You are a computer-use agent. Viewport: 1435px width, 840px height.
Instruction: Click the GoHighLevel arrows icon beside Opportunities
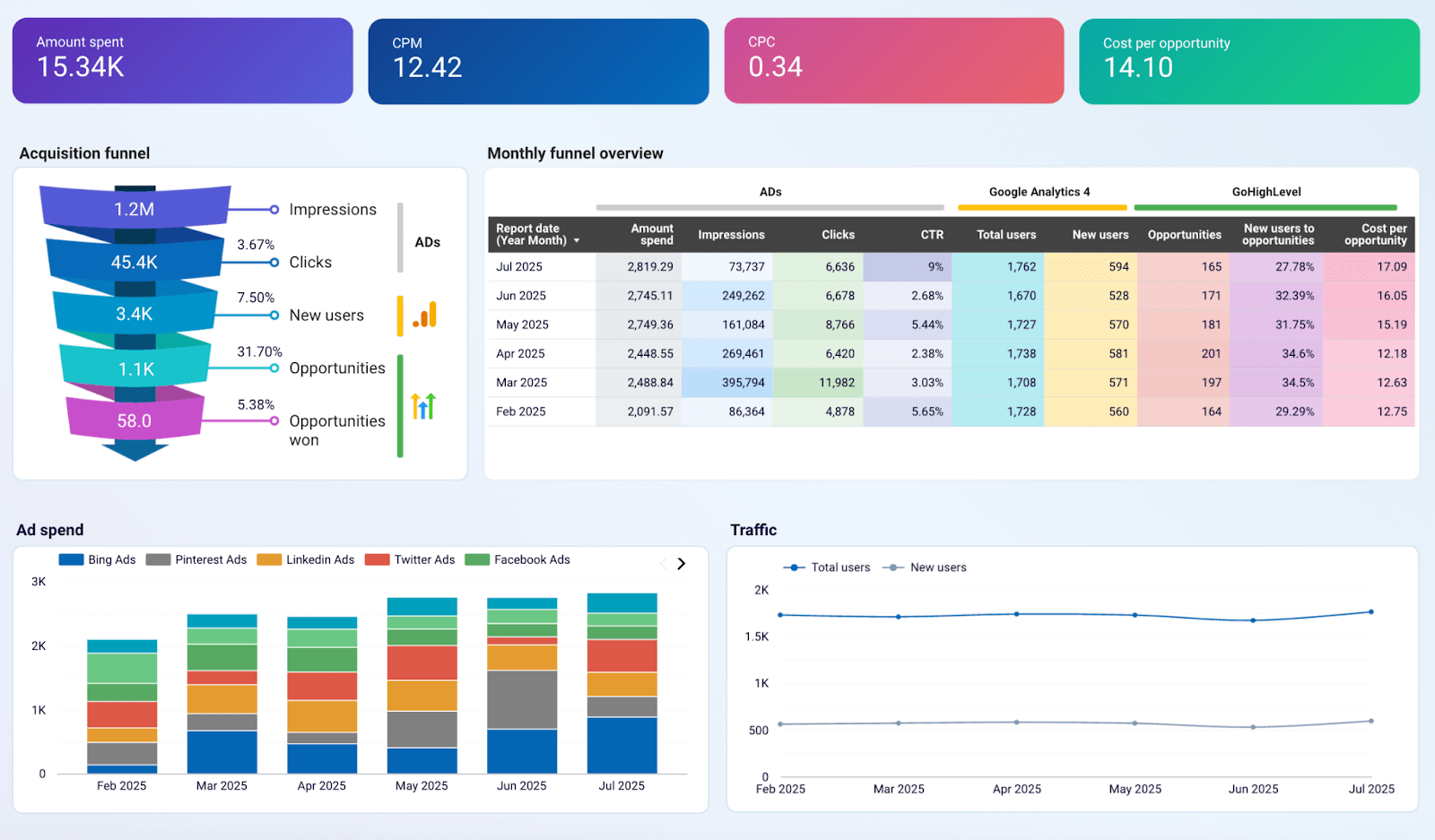423,406
